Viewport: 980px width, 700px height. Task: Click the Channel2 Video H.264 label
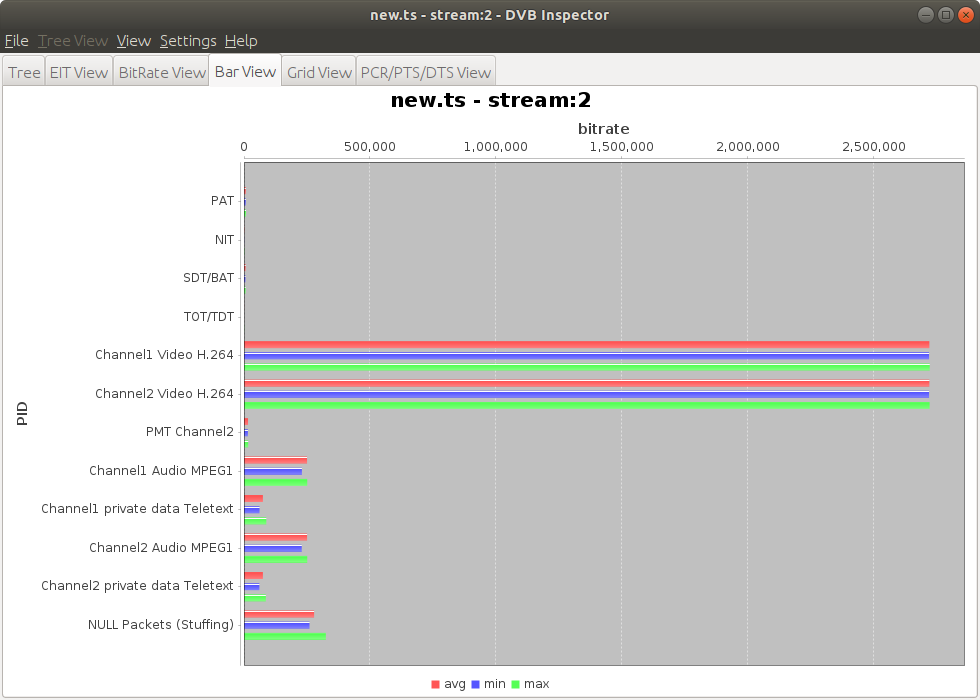[164, 394]
